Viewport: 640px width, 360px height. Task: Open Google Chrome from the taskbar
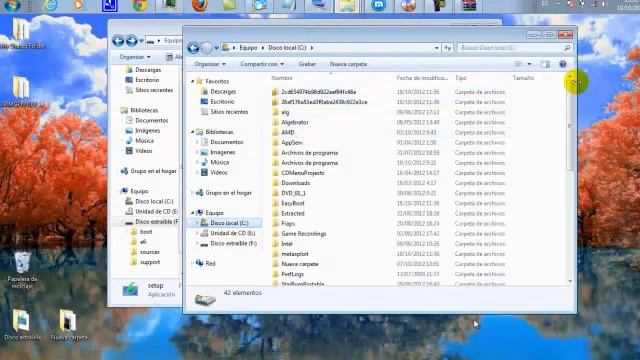pos(140,5)
